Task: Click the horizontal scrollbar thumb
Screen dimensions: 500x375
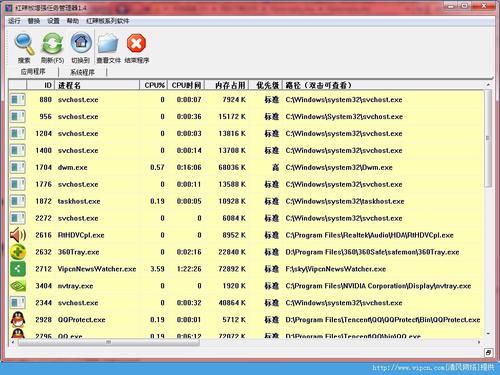Action: pyautogui.click(x=109, y=342)
